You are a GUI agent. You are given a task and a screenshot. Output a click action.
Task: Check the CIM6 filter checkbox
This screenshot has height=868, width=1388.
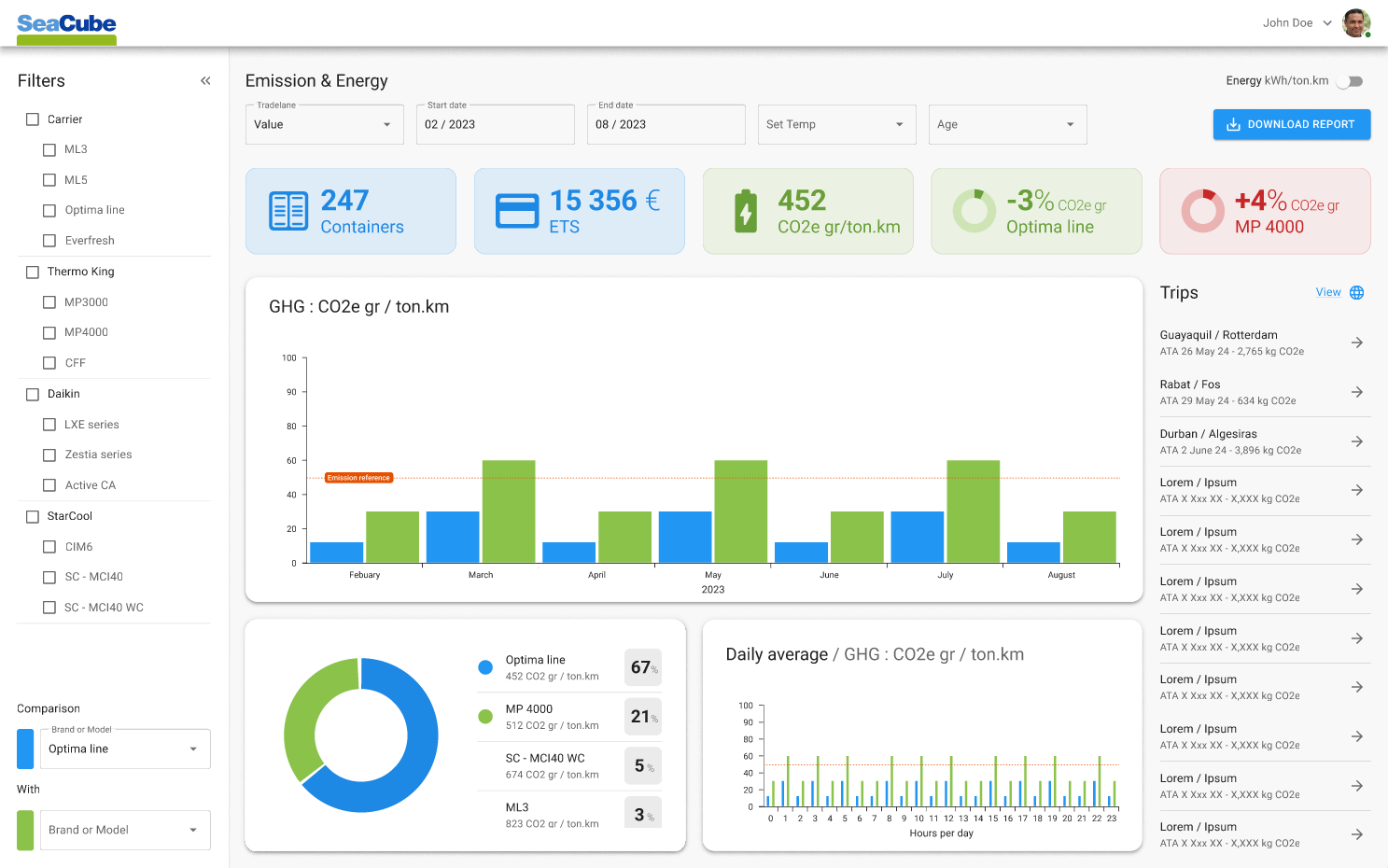pos(49,547)
